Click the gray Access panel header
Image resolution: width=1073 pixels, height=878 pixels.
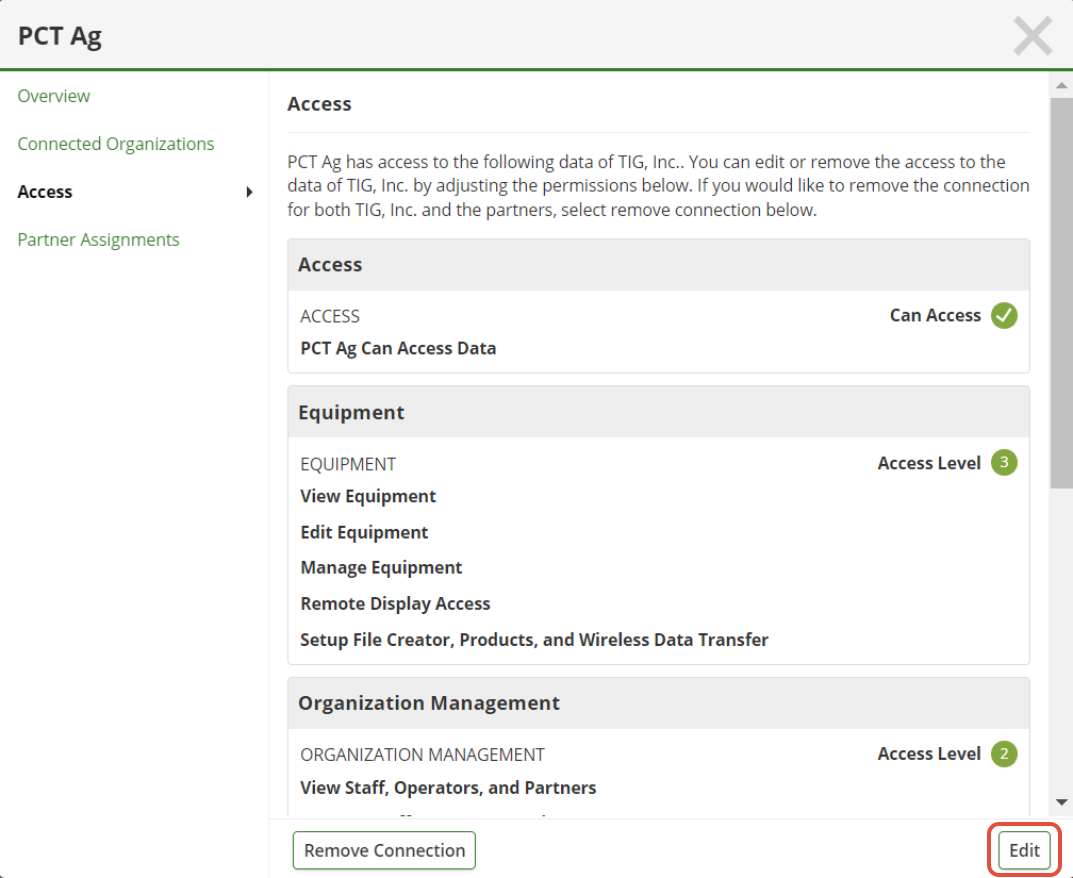(x=658, y=265)
